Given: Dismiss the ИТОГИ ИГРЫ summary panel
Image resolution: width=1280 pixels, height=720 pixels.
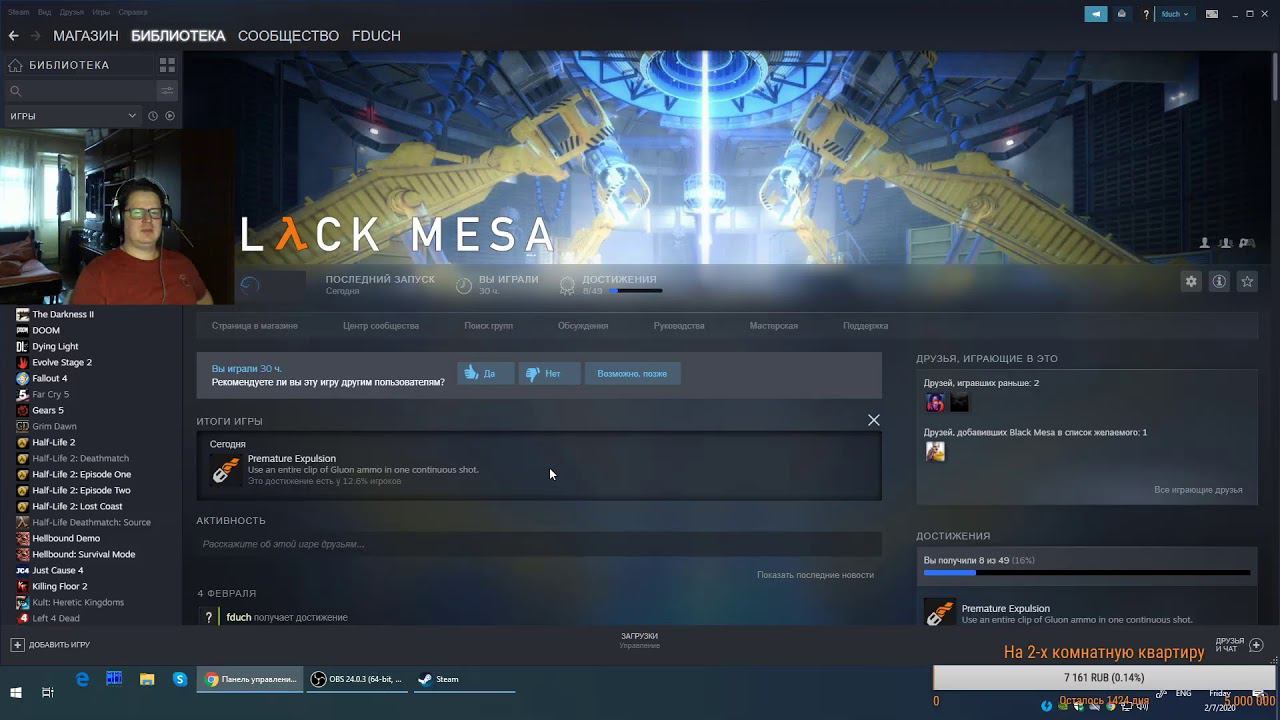Looking at the screenshot, I should tap(874, 420).
